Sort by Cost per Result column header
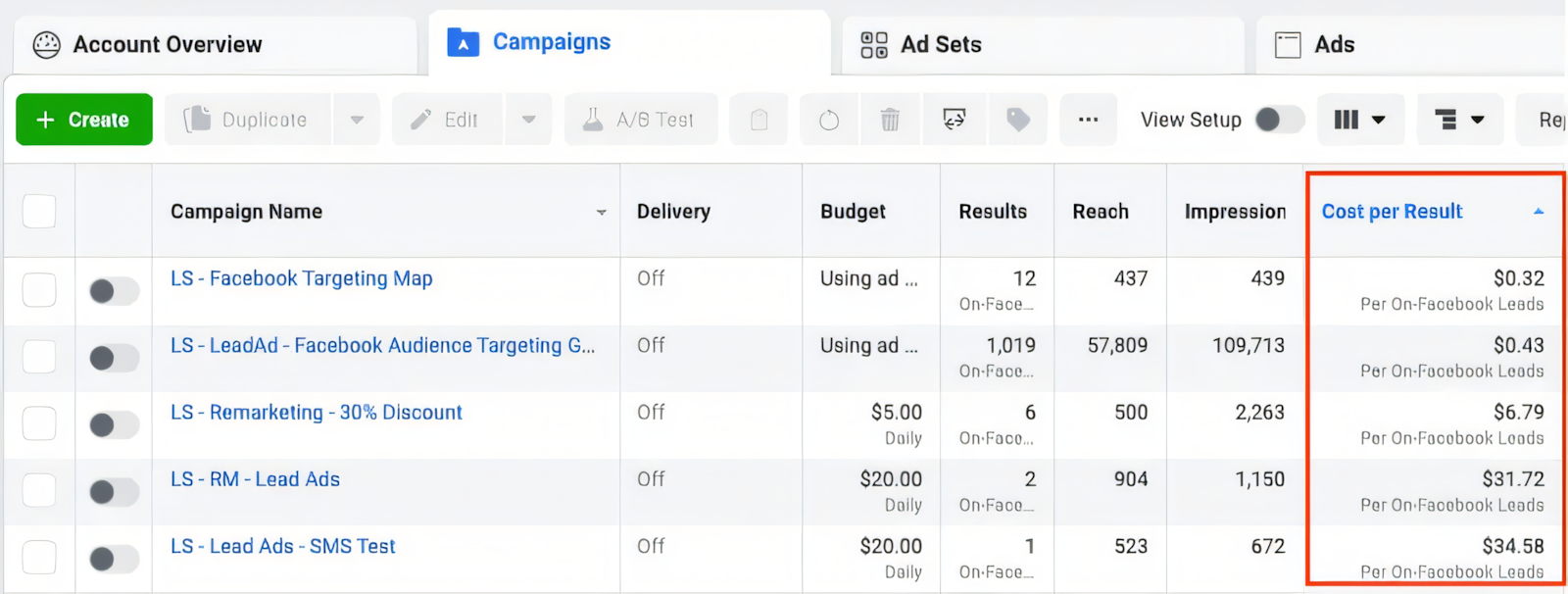This screenshot has width=1568, height=594. click(x=1392, y=212)
